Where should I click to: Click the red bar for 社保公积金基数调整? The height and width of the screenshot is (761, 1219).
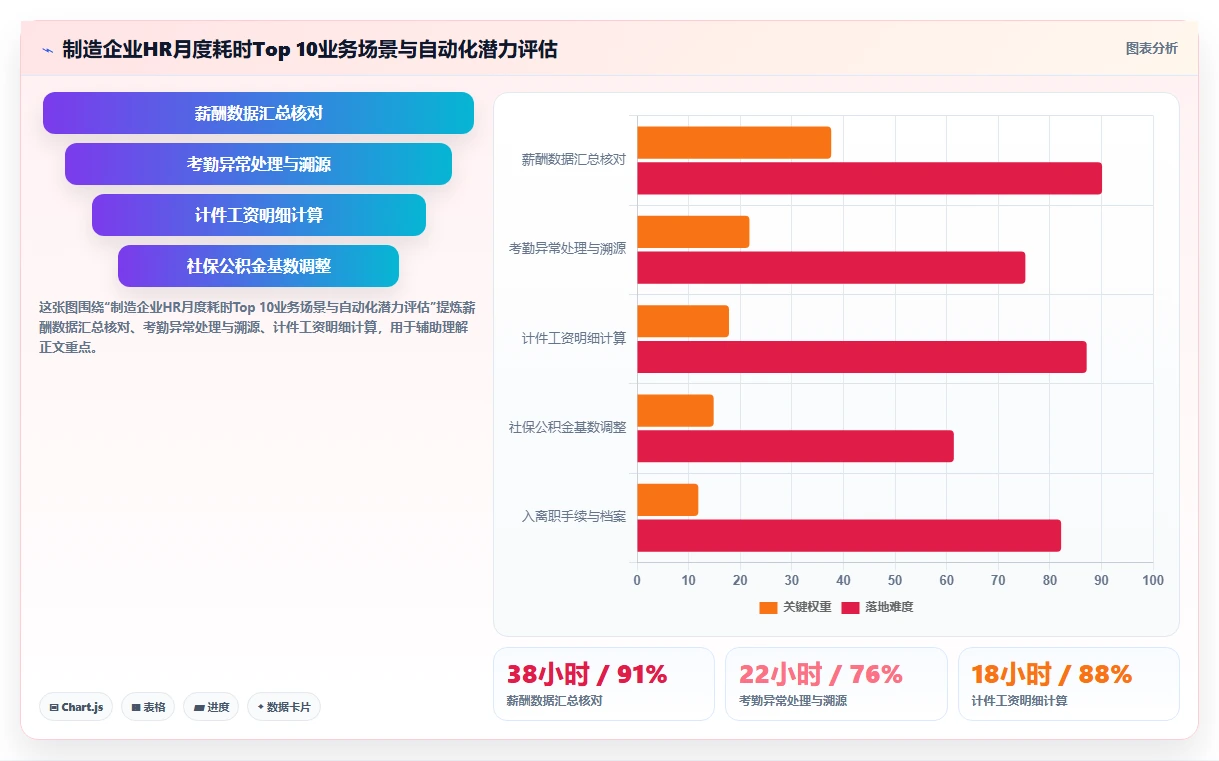pyautogui.click(x=795, y=446)
